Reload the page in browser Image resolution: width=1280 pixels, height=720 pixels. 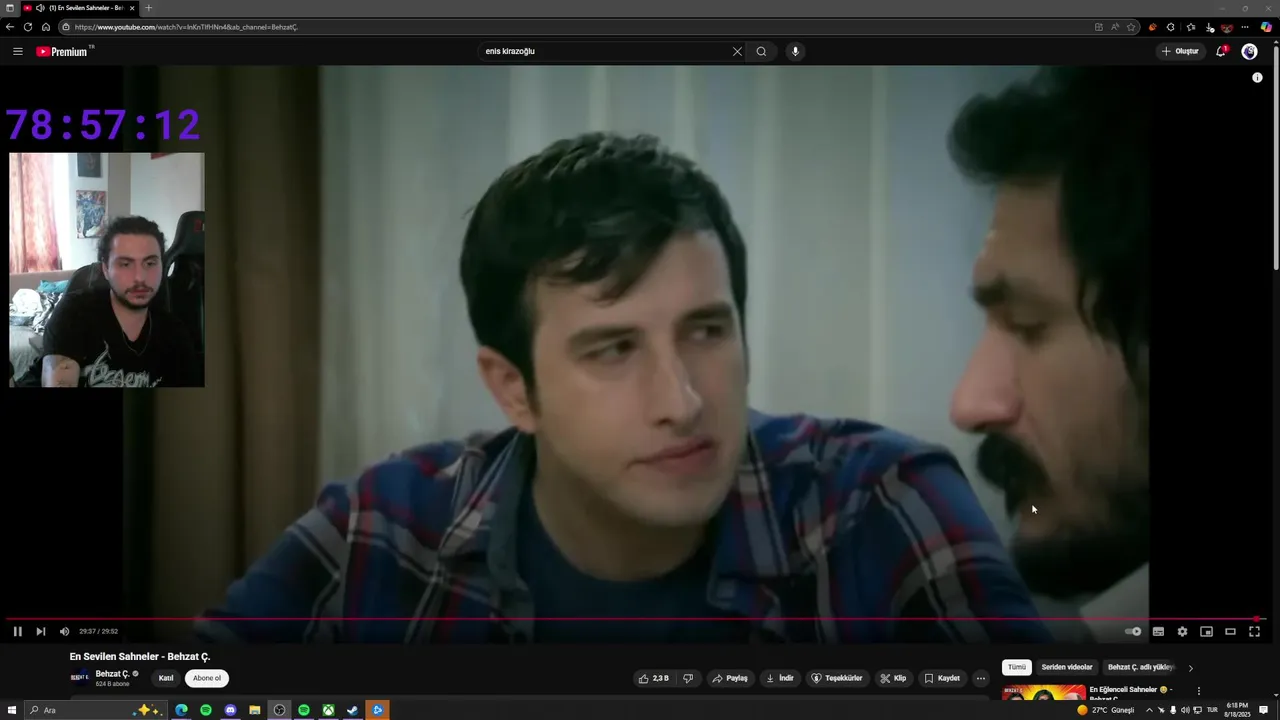(x=28, y=27)
